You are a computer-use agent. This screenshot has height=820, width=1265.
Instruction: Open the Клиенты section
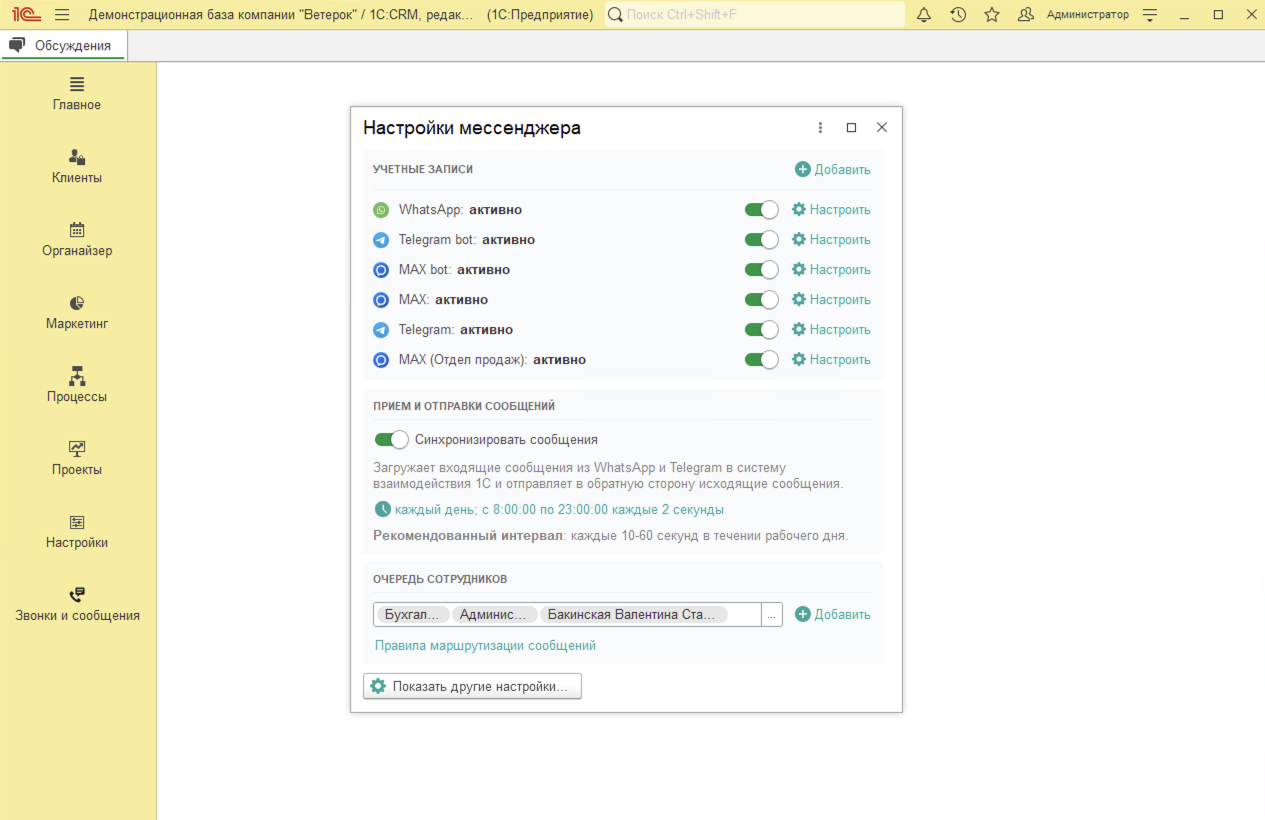(x=77, y=166)
